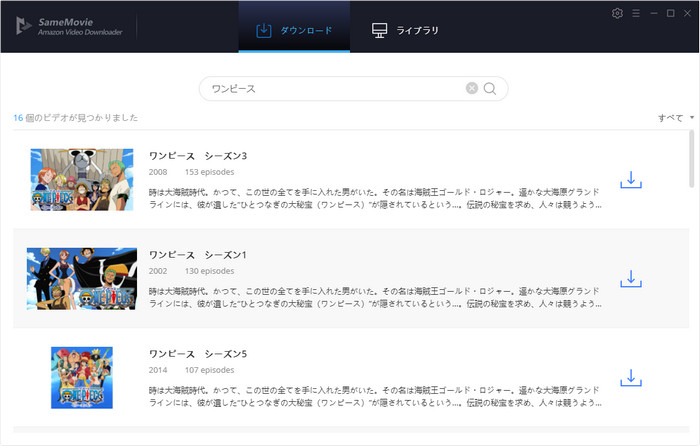
Task: Download ワンピース シーズン3
Action: pyautogui.click(x=631, y=180)
